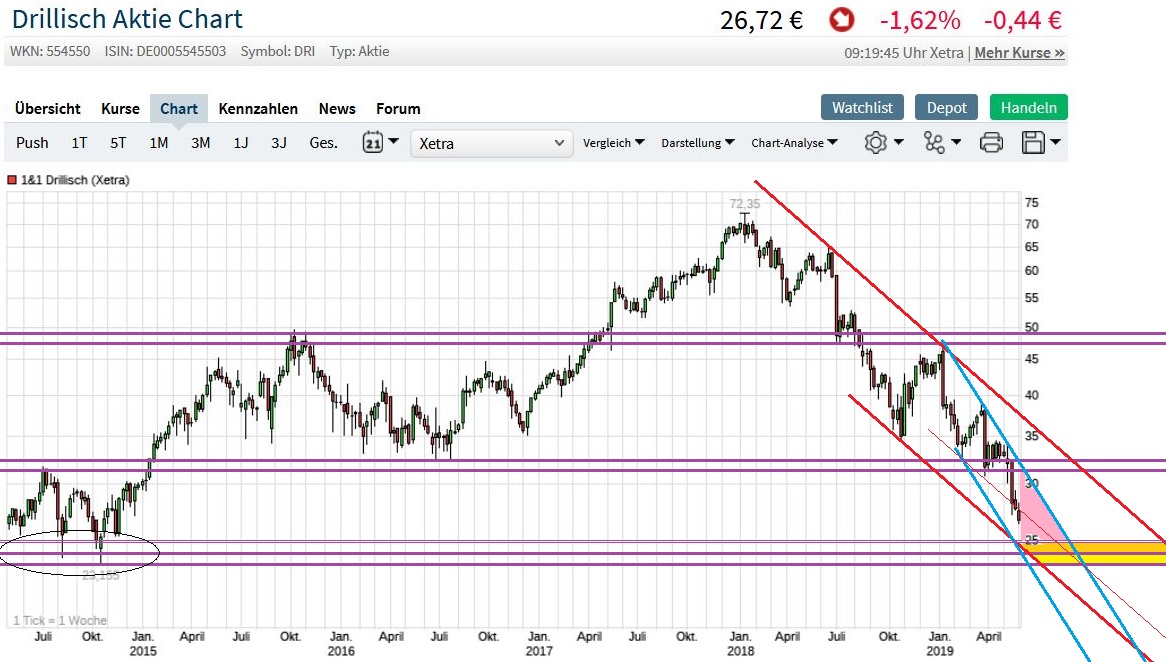
Task: Open the Forum tab
Action: coord(398,109)
